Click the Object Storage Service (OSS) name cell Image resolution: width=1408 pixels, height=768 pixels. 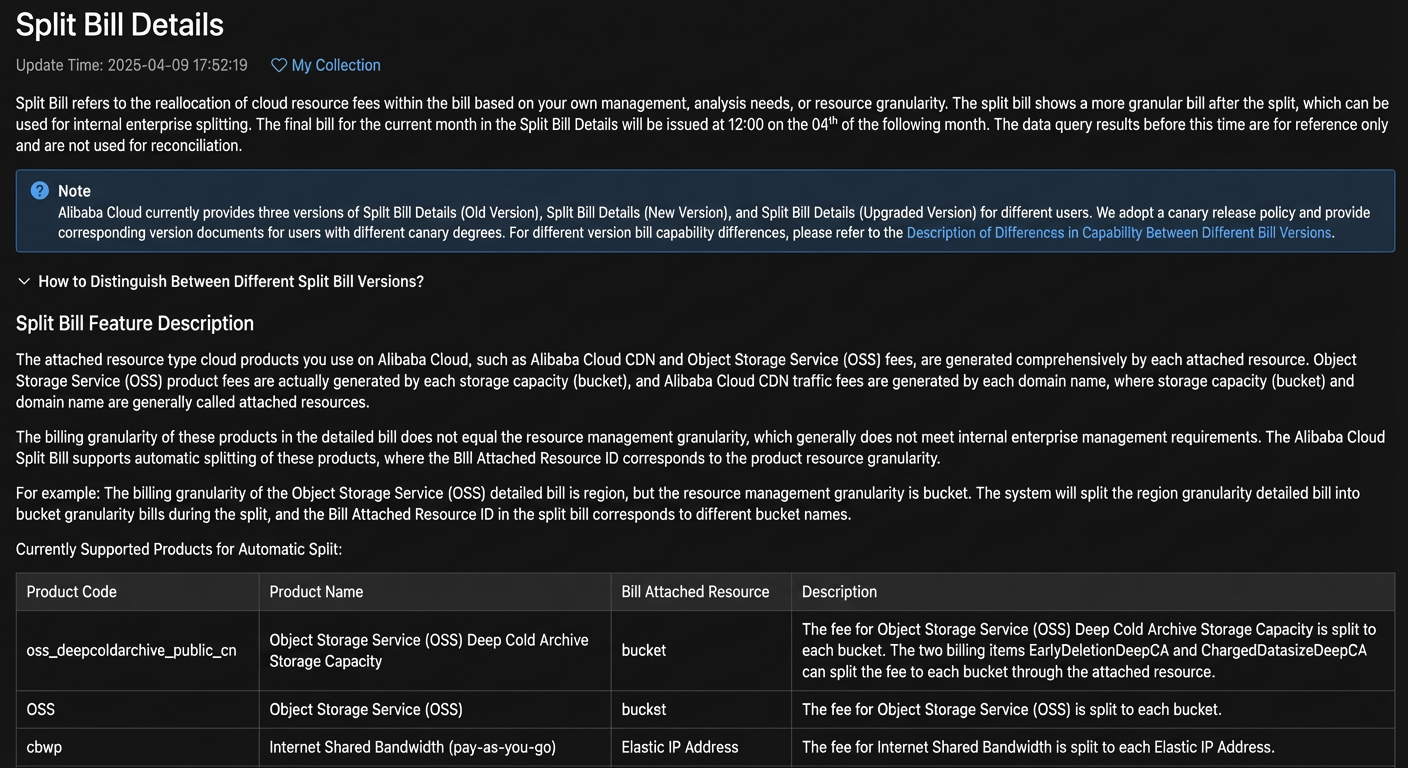pyautogui.click(x=435, y=710)
